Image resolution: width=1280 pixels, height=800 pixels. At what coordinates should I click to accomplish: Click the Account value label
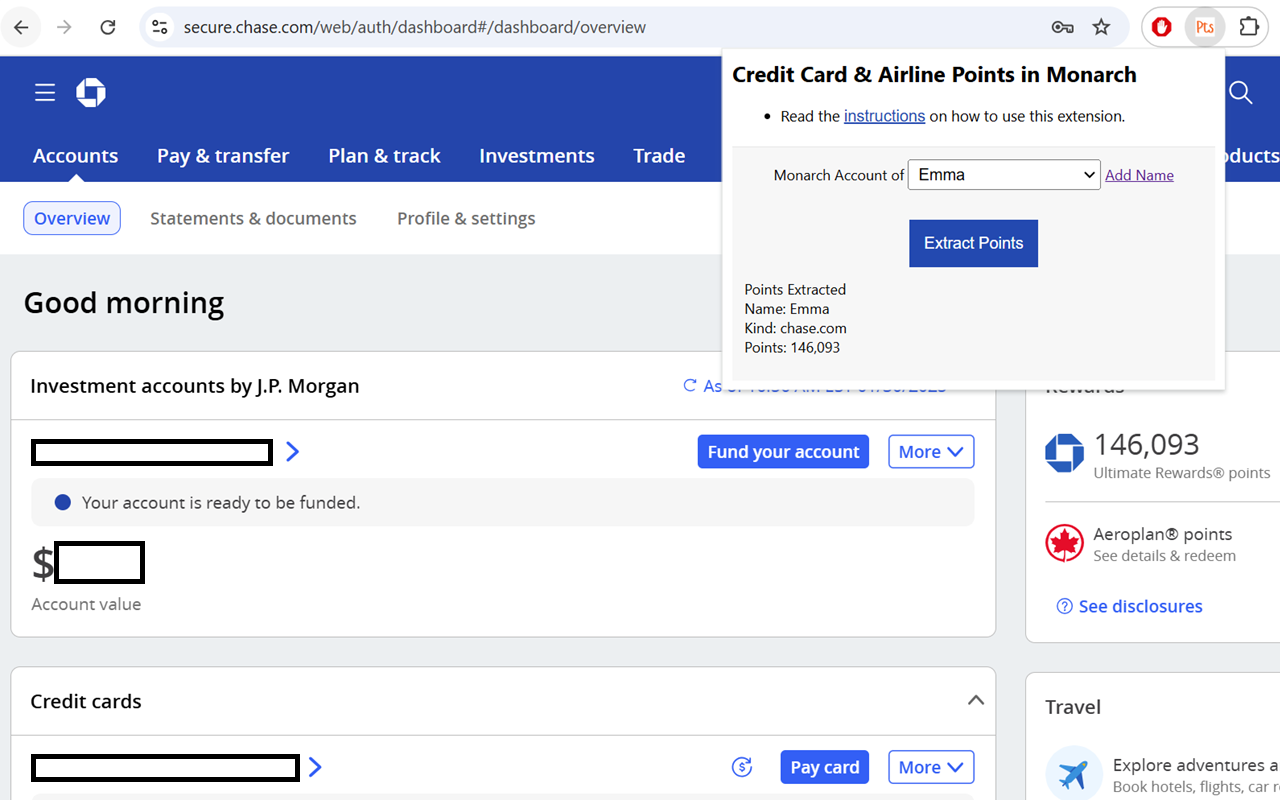[x=86, y=604]
